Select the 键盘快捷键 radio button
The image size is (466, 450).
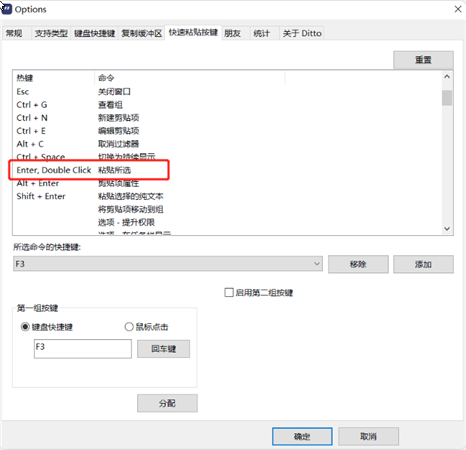25,327
